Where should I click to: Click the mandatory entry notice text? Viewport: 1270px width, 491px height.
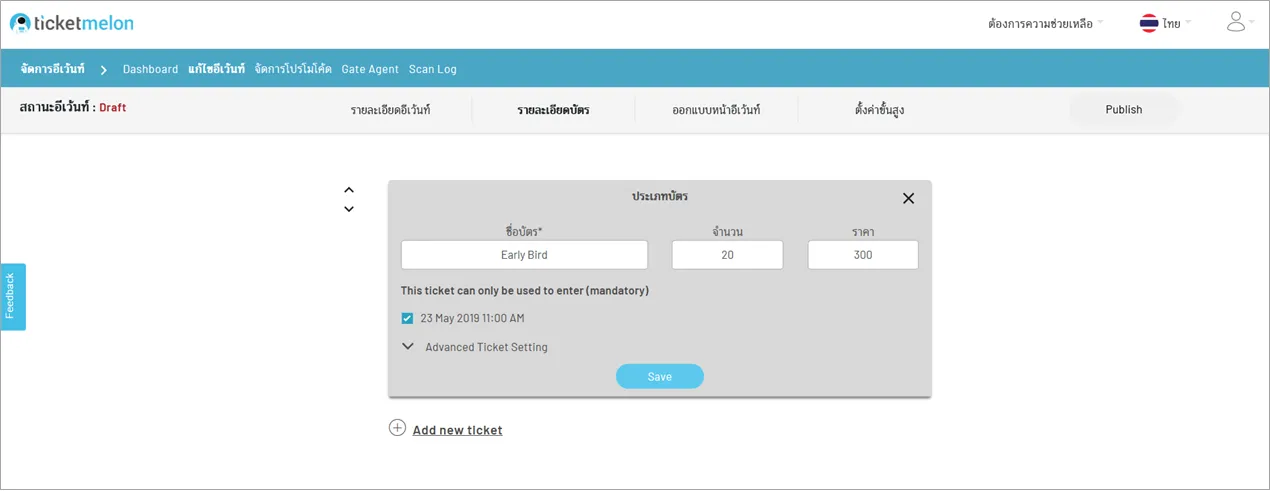525,291
